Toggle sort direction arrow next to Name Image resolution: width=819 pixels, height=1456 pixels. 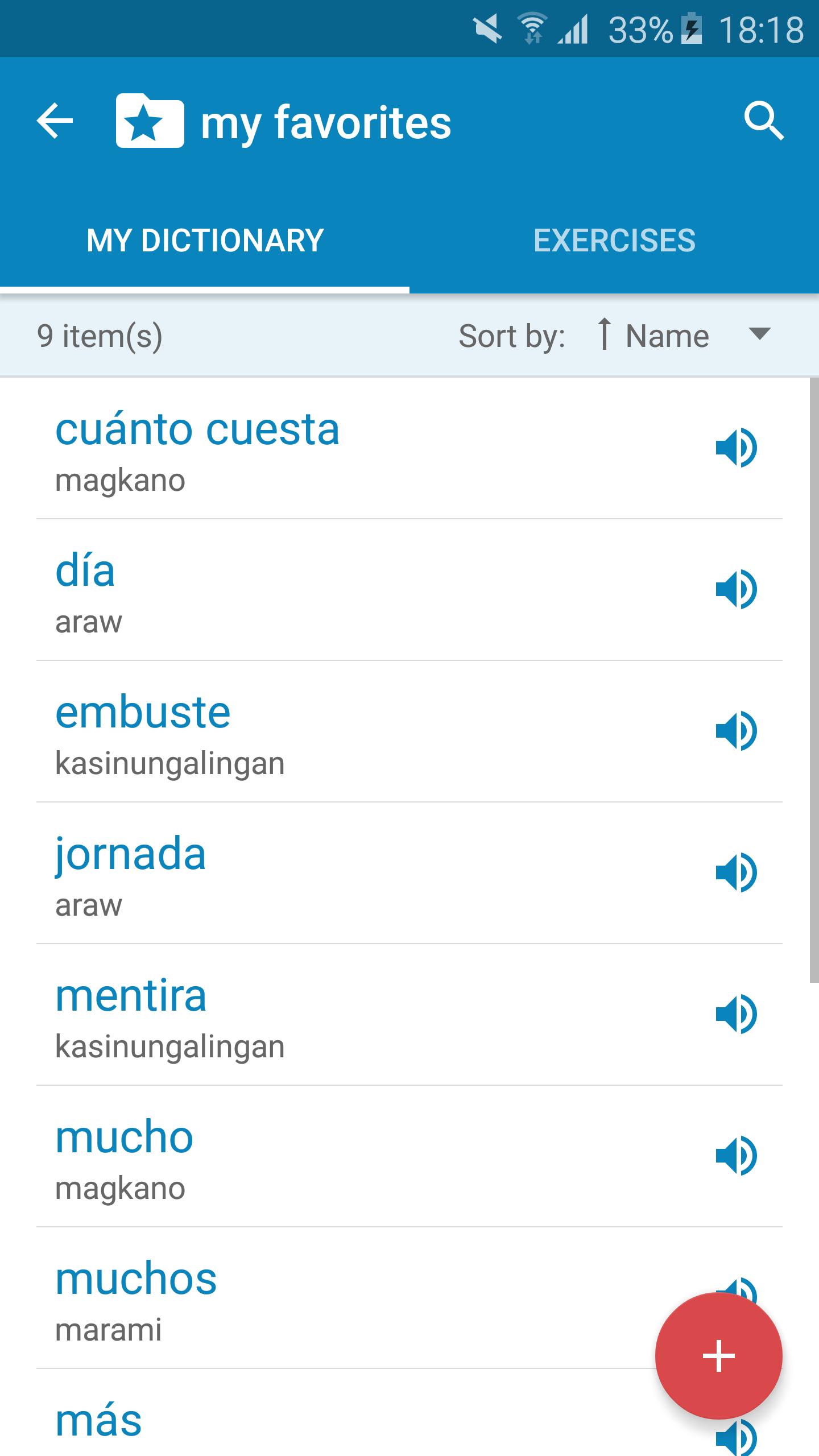[604, 334]
